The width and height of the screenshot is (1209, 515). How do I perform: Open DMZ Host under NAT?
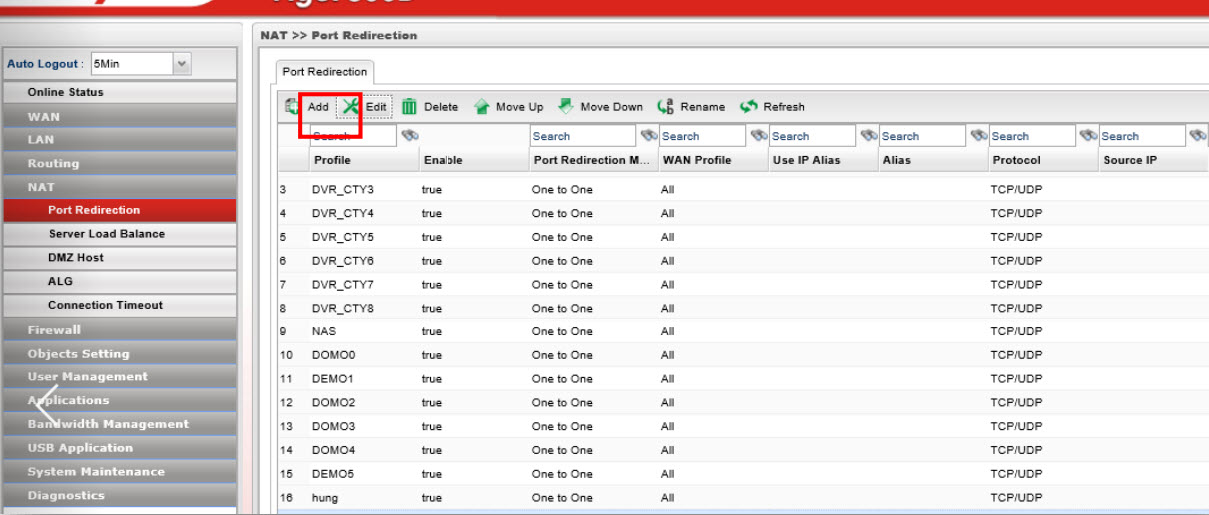coord(76,258)
